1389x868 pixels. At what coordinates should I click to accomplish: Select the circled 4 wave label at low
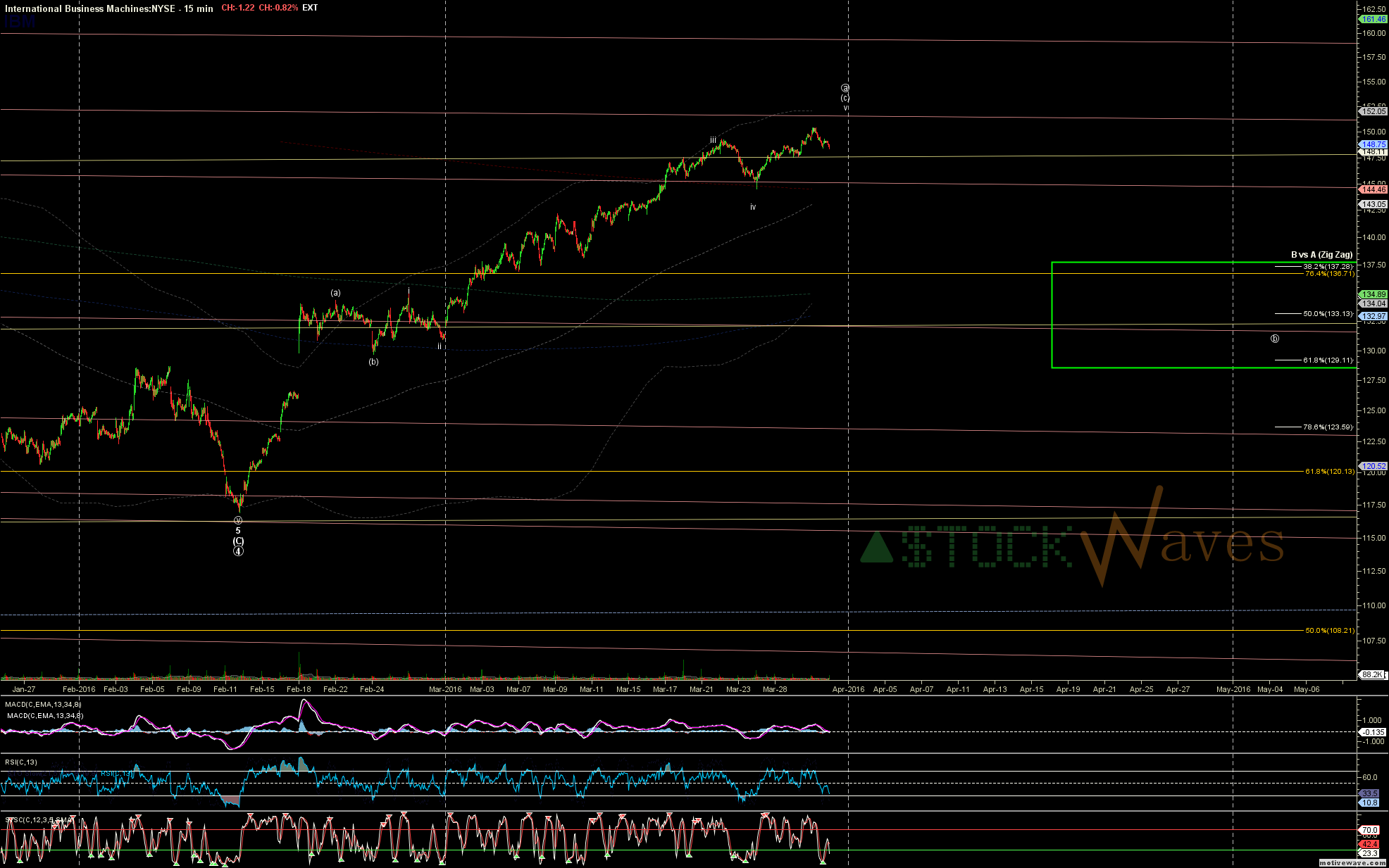[x=238, y=551]
